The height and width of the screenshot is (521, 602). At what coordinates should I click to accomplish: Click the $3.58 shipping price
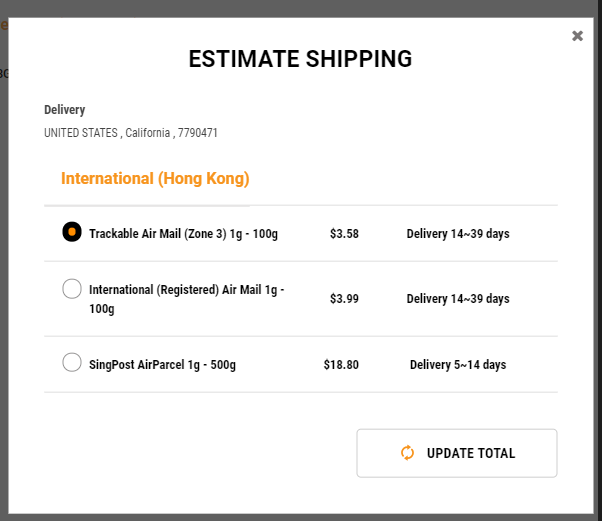[344, 233]
